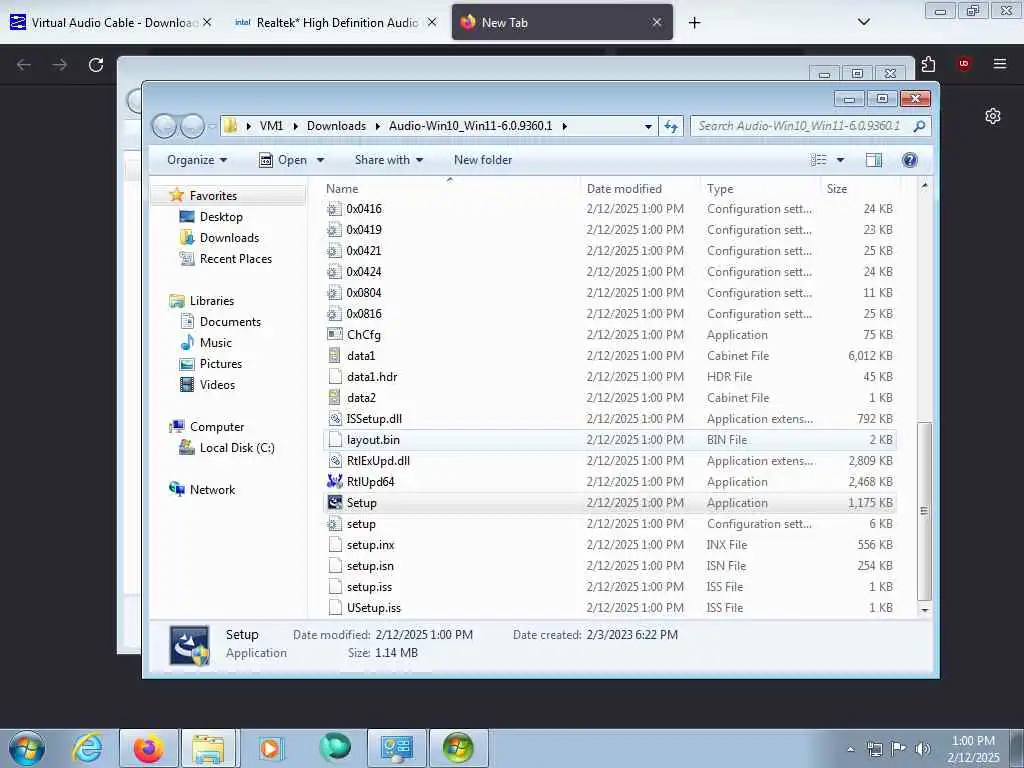List all Firefox tabs chevron
Screen dimensions: 1024x768
863,22
